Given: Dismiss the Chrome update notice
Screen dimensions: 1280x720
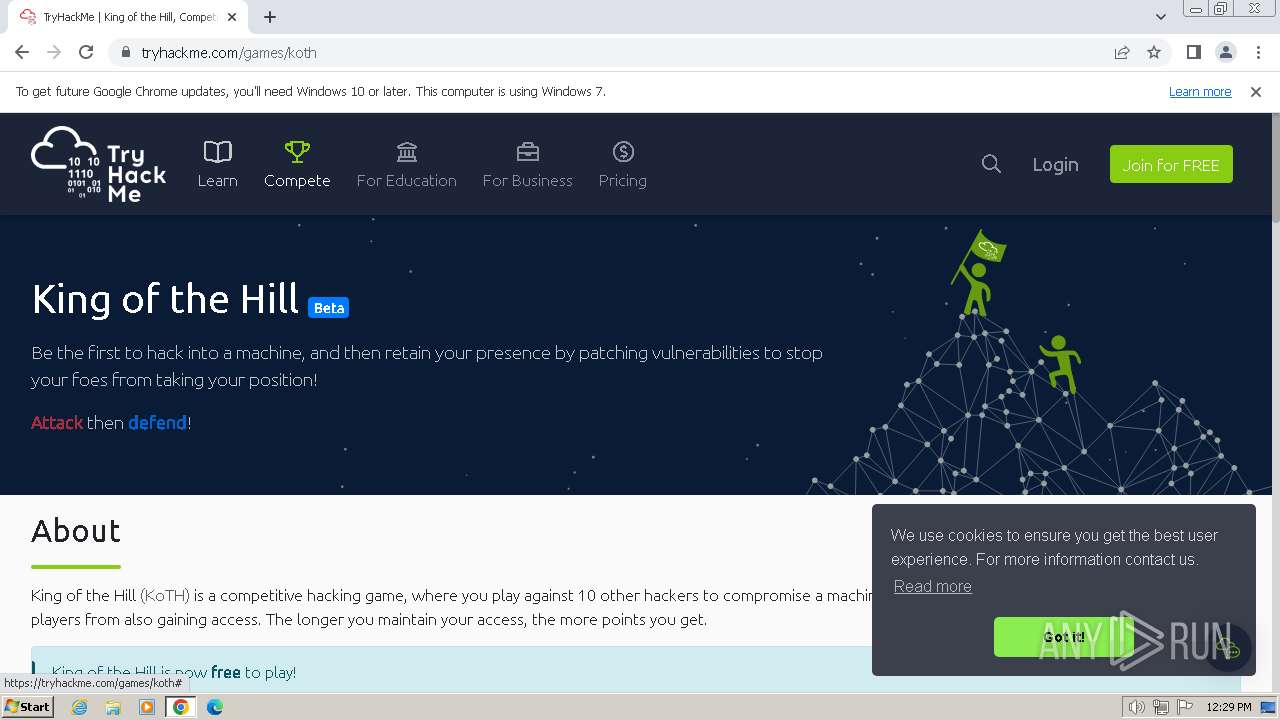Looking at the screenshot, I should [x=1256, y=91].
